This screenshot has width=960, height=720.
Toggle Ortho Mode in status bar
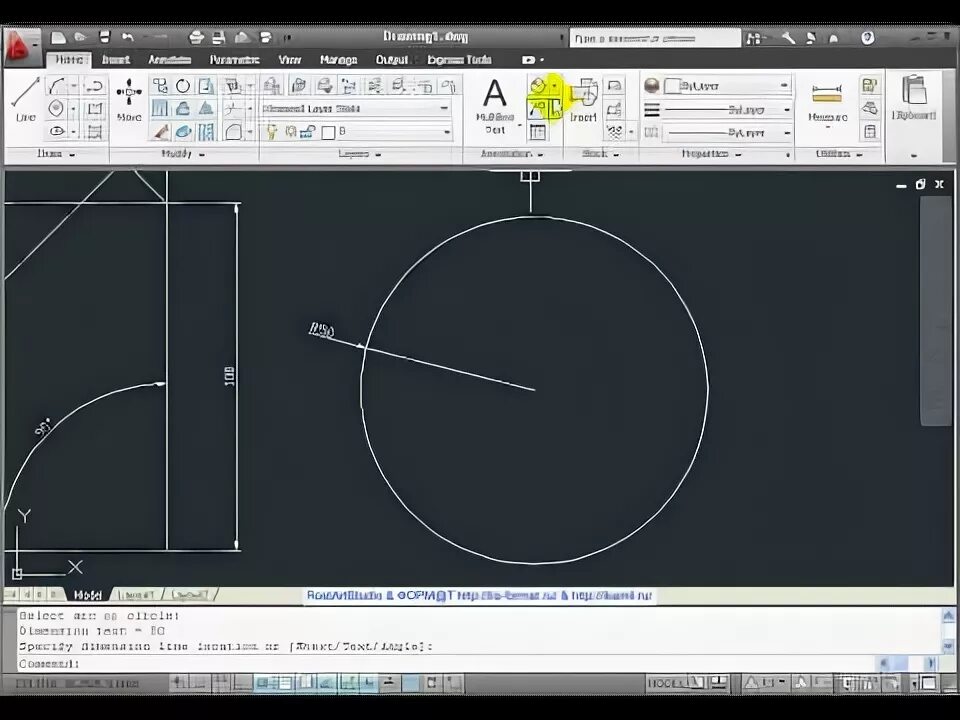pyautogui.click(x=243, y=683)
